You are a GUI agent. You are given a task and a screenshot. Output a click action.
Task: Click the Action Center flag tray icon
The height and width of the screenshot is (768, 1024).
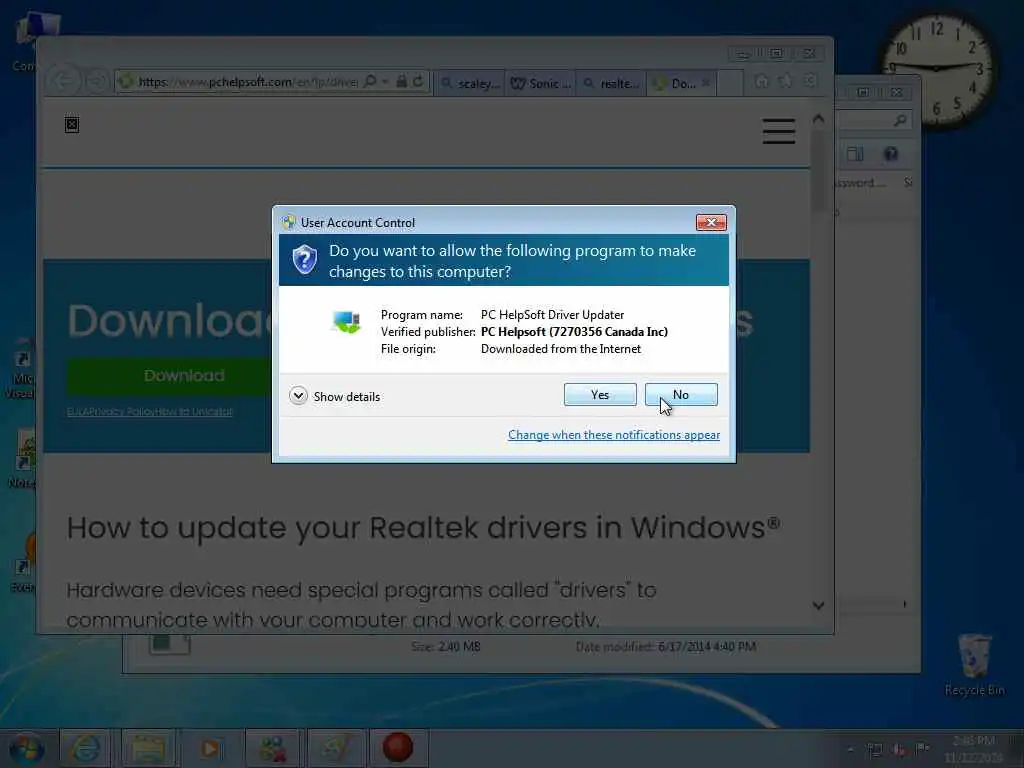pyautogui.click(x=923, y=749)
